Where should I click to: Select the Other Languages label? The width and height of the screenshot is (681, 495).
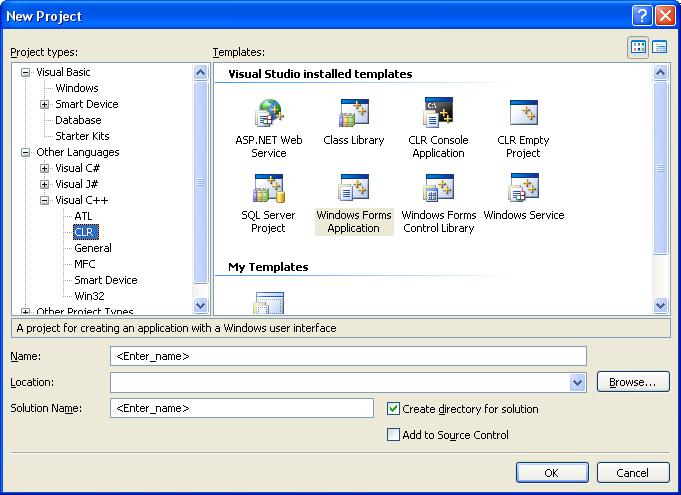(78, 152)
